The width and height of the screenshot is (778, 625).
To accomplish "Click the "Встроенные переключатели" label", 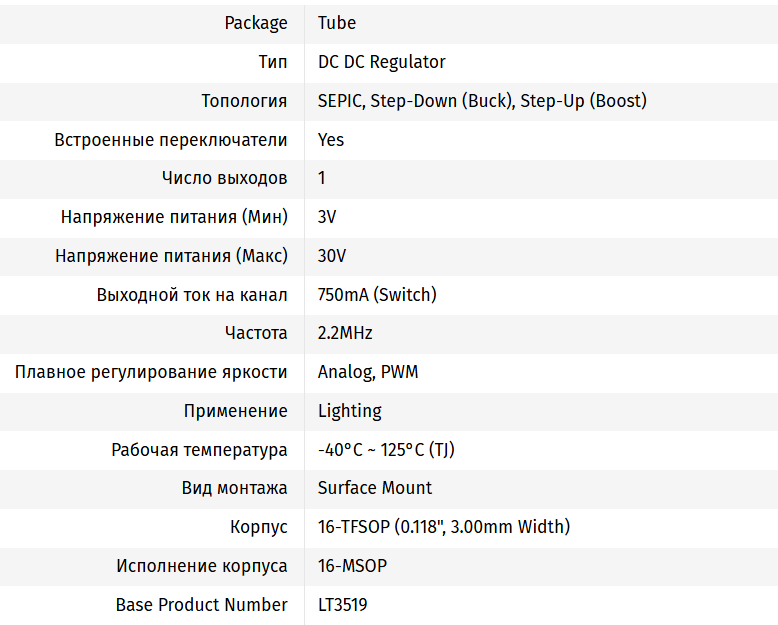I will 171,140.
